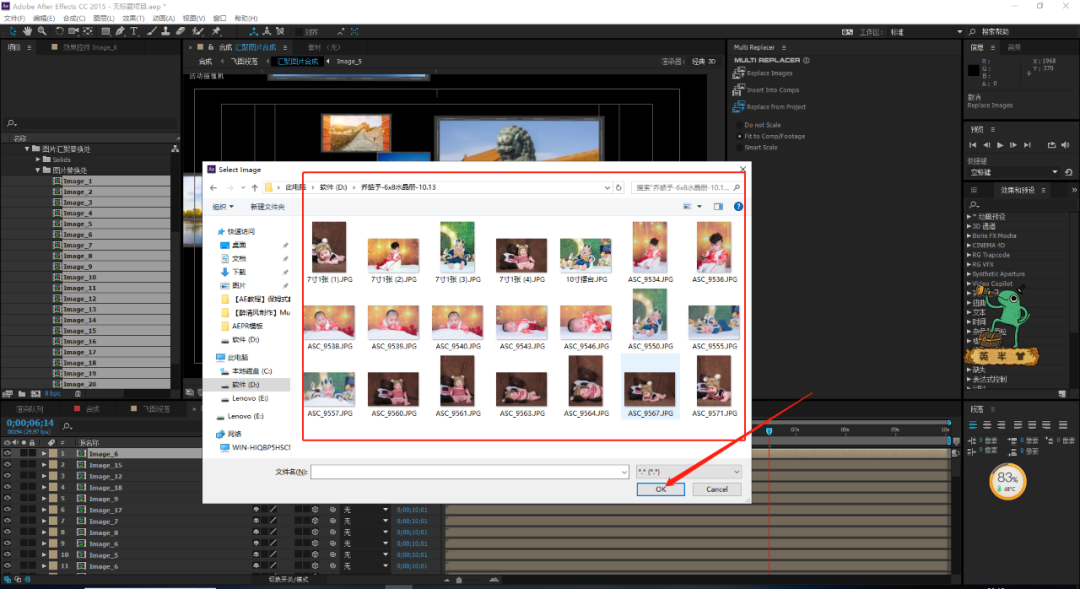Open the 文件(F) menu
Viewport: 1080px width, 589px height.
(14, 19)
